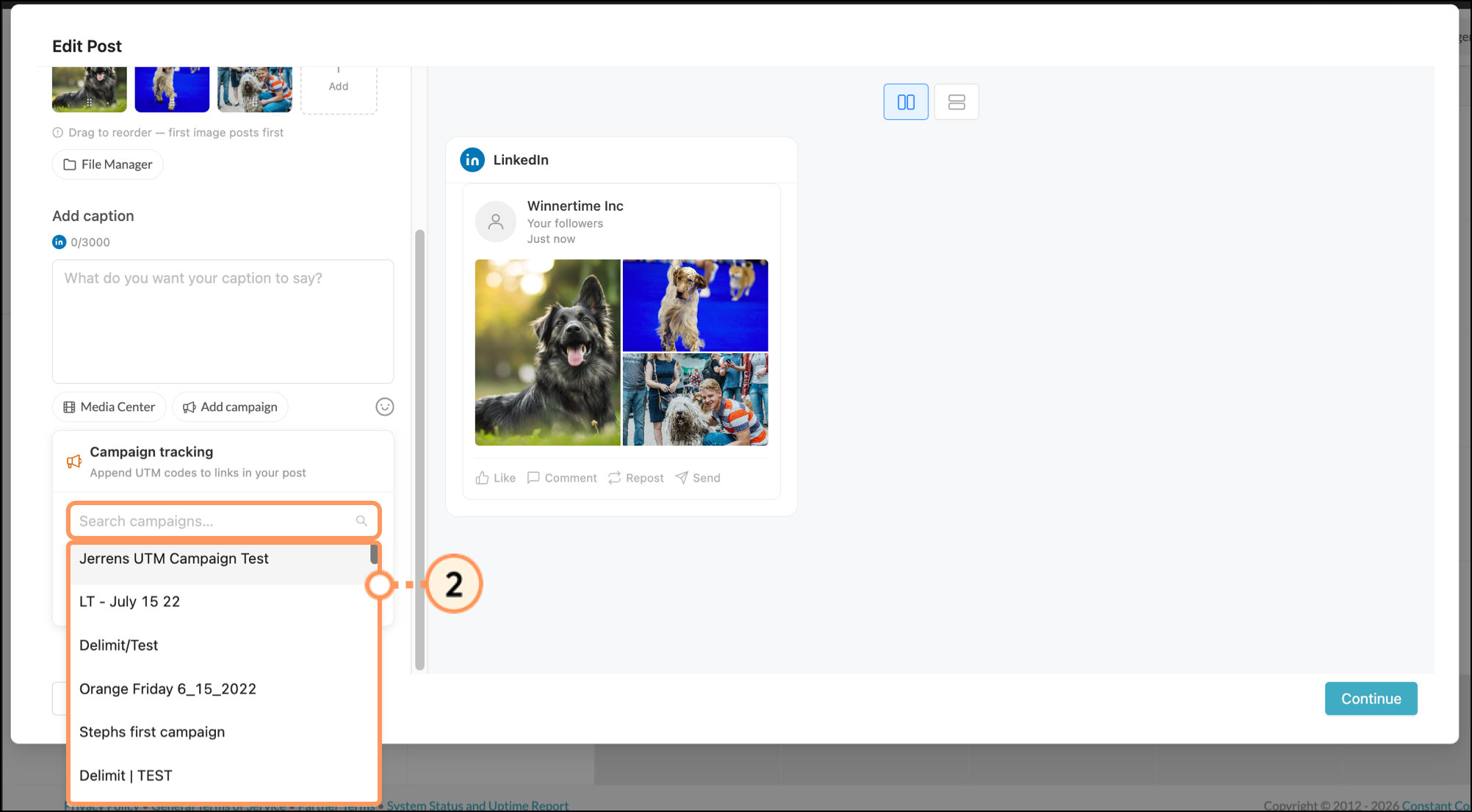
Task: Switch to side-by-side preview layout
Action: click(x=906, y=102)
